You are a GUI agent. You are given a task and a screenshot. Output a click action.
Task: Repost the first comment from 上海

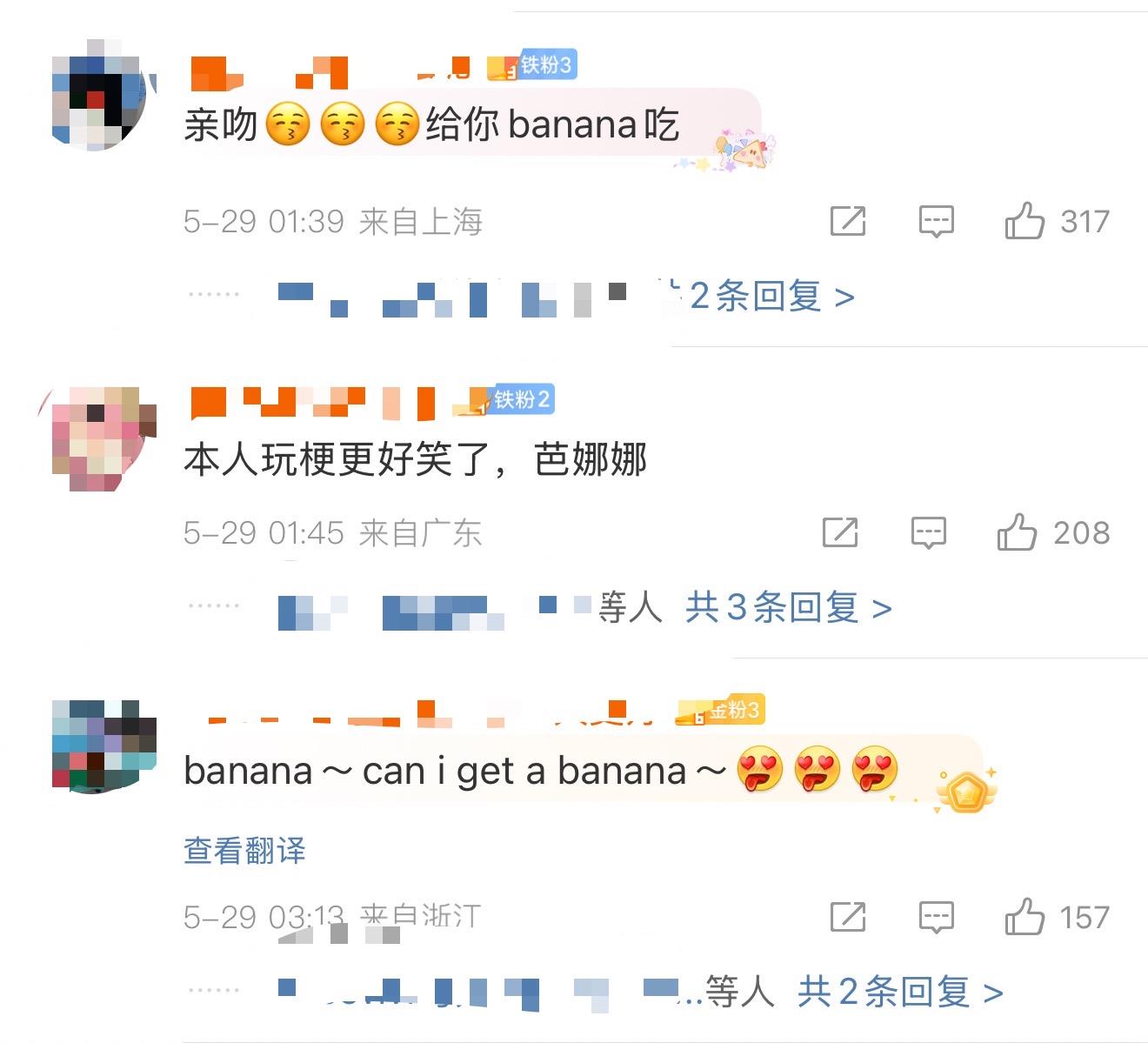848,221
